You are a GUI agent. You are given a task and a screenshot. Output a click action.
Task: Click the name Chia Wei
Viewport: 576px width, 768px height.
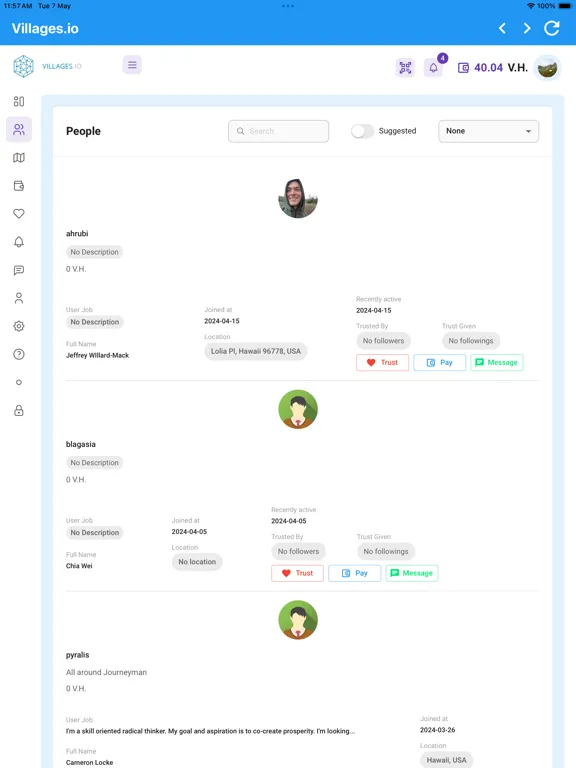(x=79, y=566)
